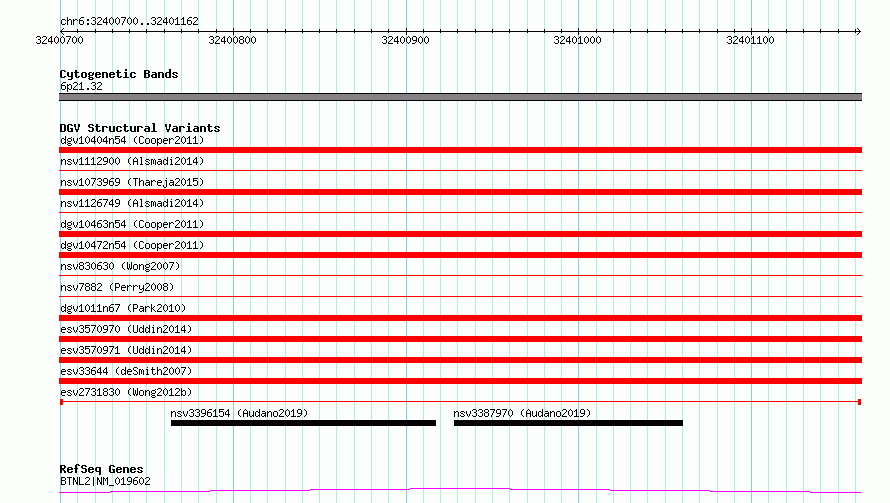The width and height of the screenshot is (890, 503).
Task: Click ruler position 32400900
Action: pos(405,40)
